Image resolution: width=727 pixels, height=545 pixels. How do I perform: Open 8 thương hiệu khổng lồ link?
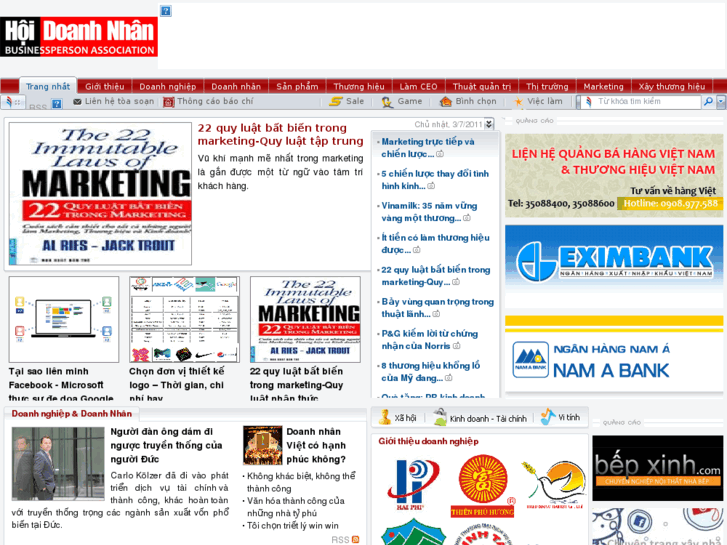tap(430, 372)
